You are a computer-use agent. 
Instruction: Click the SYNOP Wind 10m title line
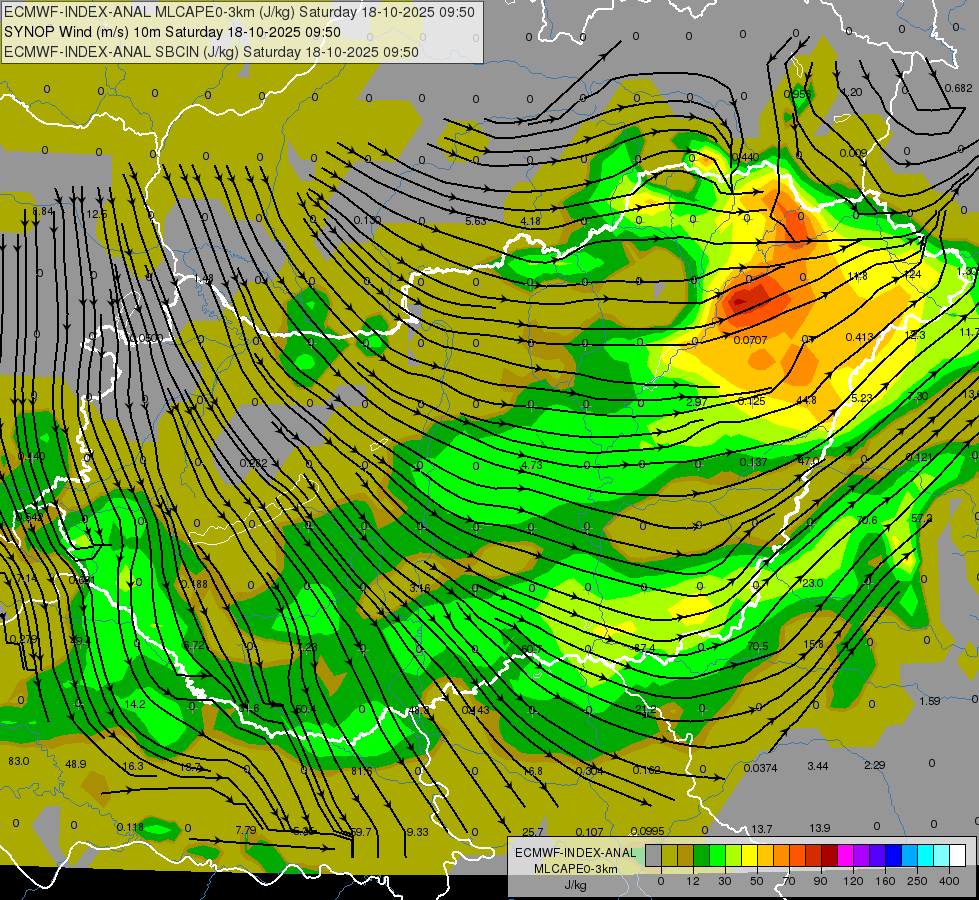click(172, 32)
